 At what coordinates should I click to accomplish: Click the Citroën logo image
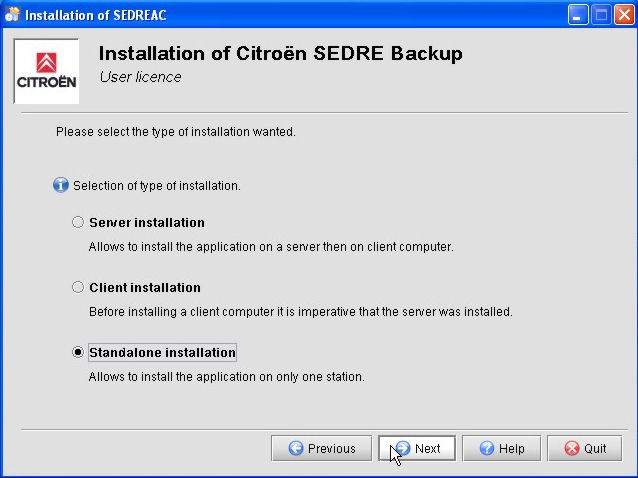click(46, 69)
